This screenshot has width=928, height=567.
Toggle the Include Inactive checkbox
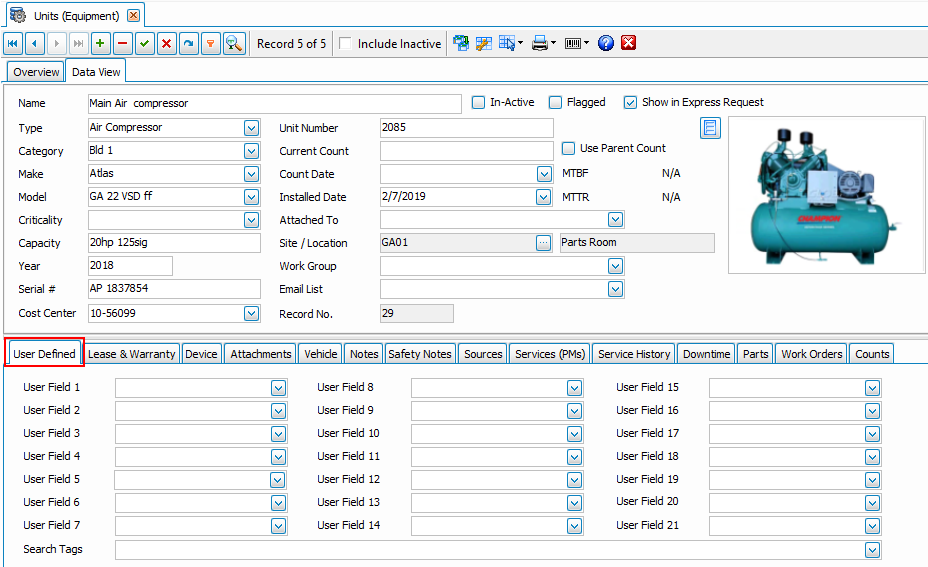click(x=346, y=43)
